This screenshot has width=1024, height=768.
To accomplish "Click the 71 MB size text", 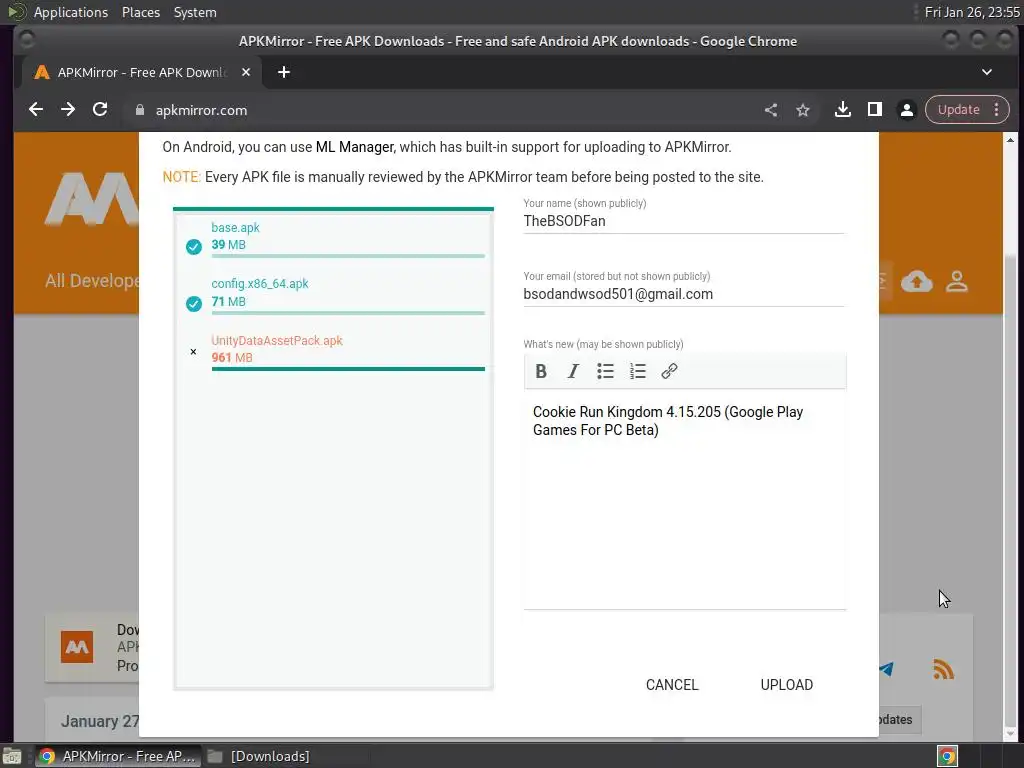I will coord(229,302).
